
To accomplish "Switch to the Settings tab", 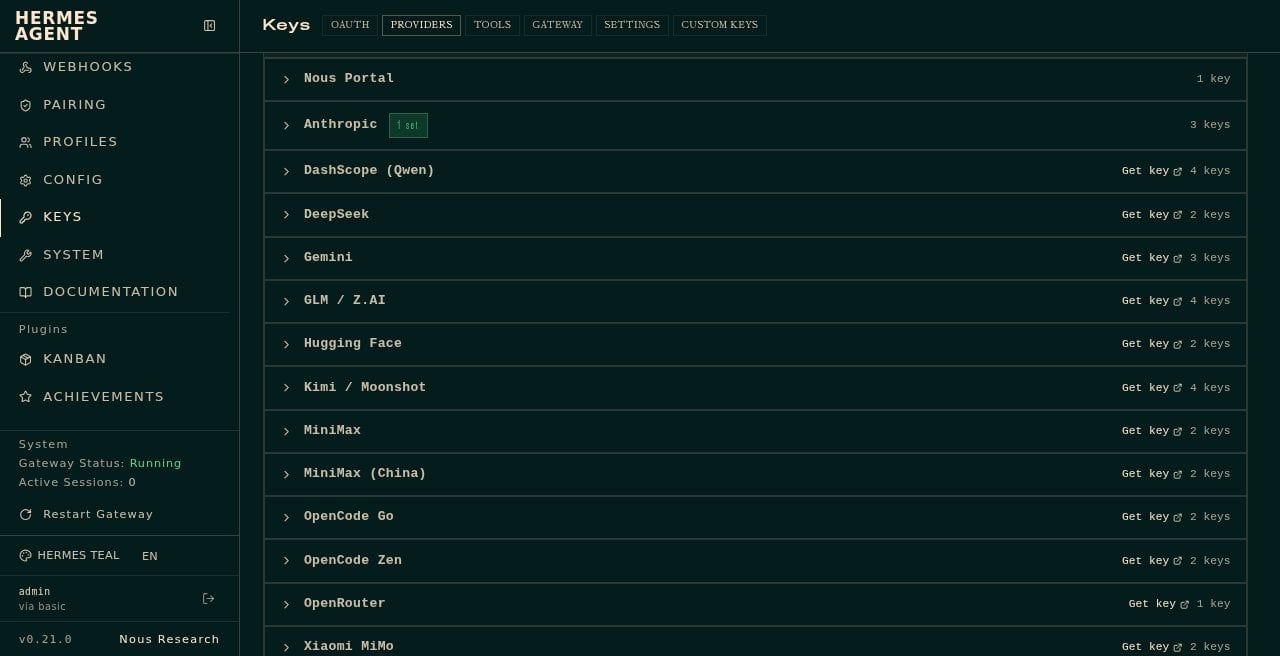I will (632, 25).
